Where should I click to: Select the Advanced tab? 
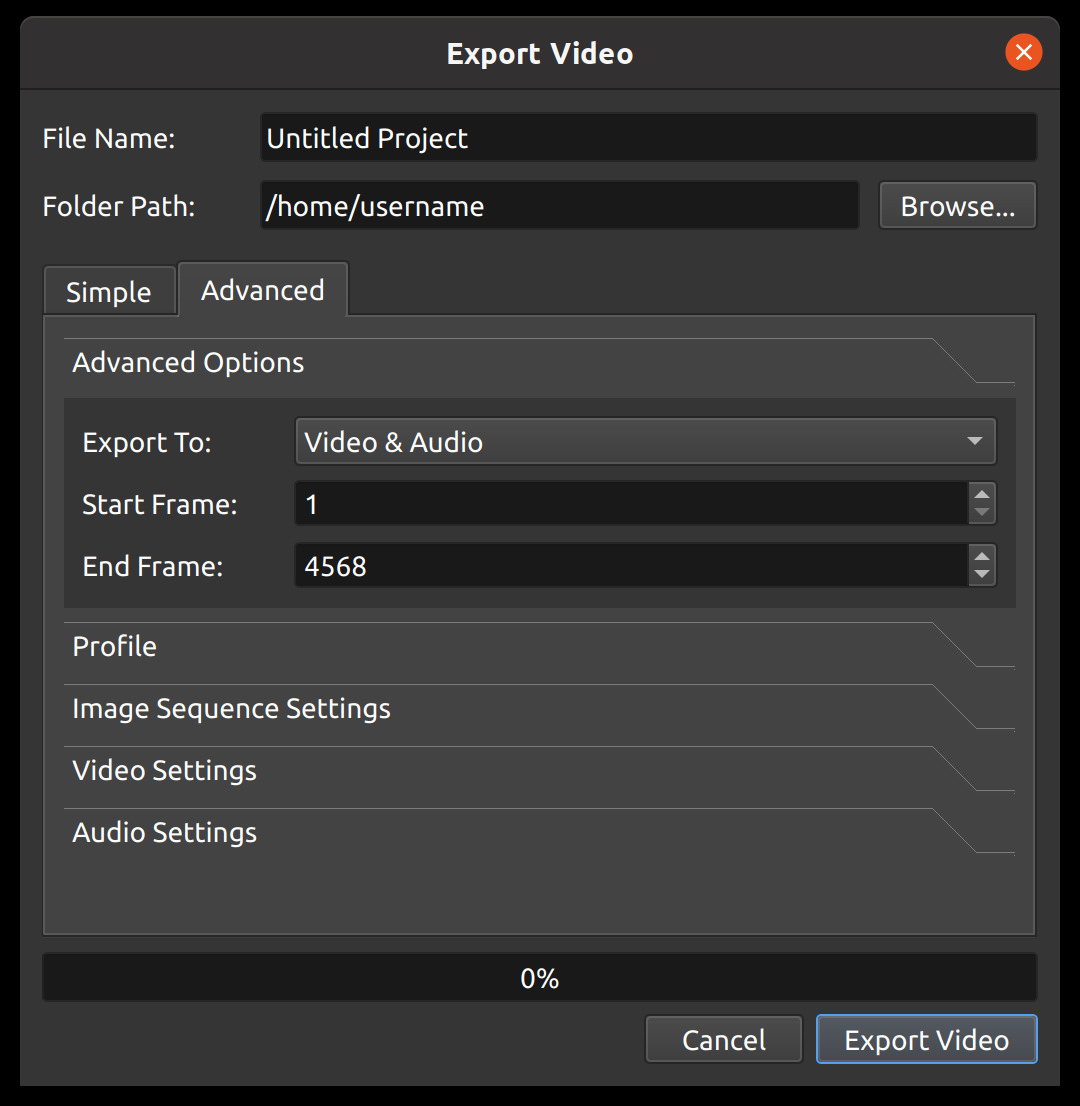pos(262,289)
